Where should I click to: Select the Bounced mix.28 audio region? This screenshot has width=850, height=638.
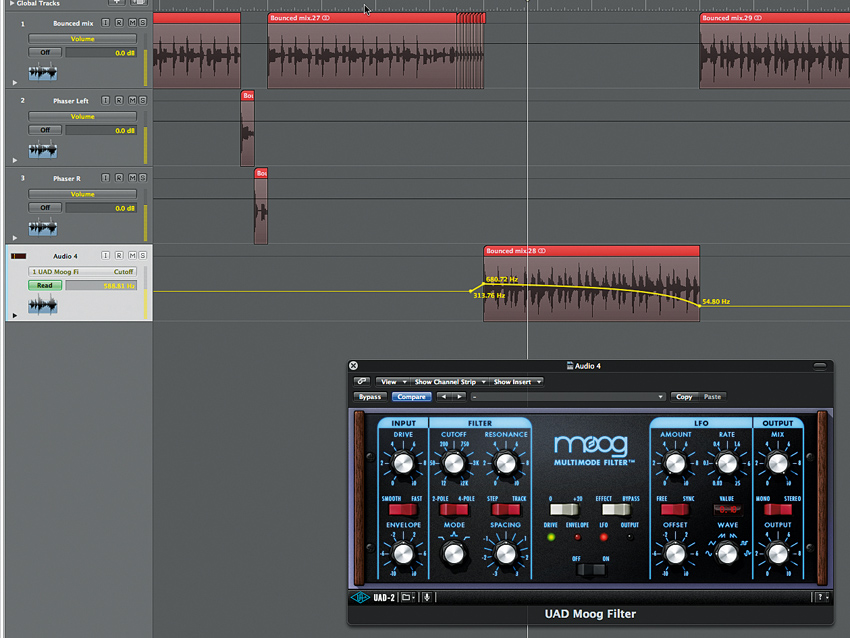[x=591, y=283]
